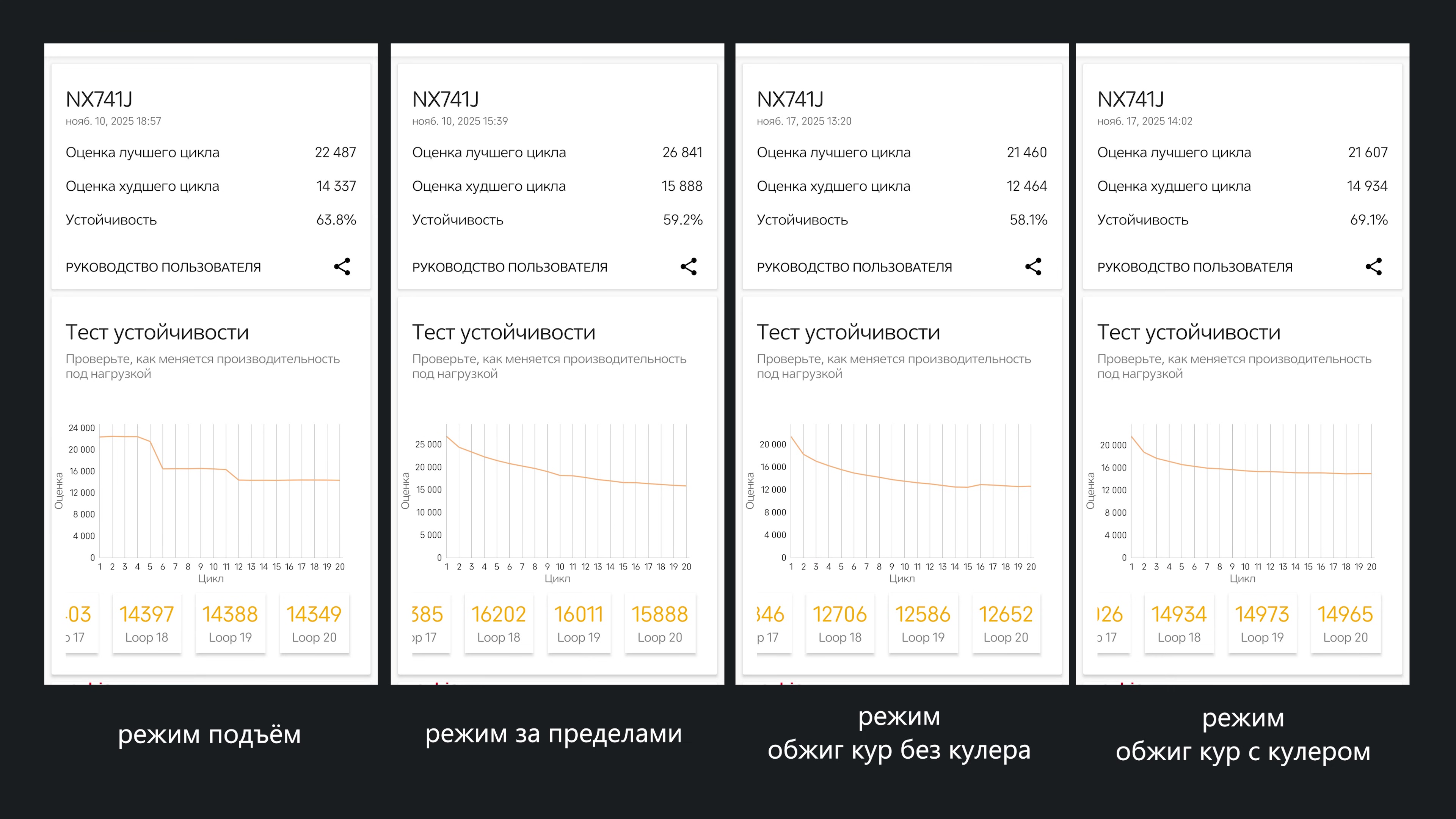Image resolution: width=1456 pixels, height=819 pixels.
Task: Click the Loop 18 card showing 16202
Action: [x=499, y=623]
